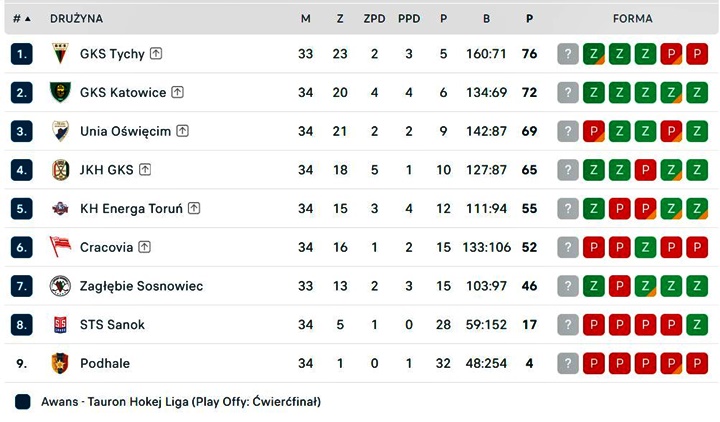Image resolution: width=720 pixels, height=422 pixels.
Task: Click the GKS Tychy team logo
Action: (x=60, y=54)
